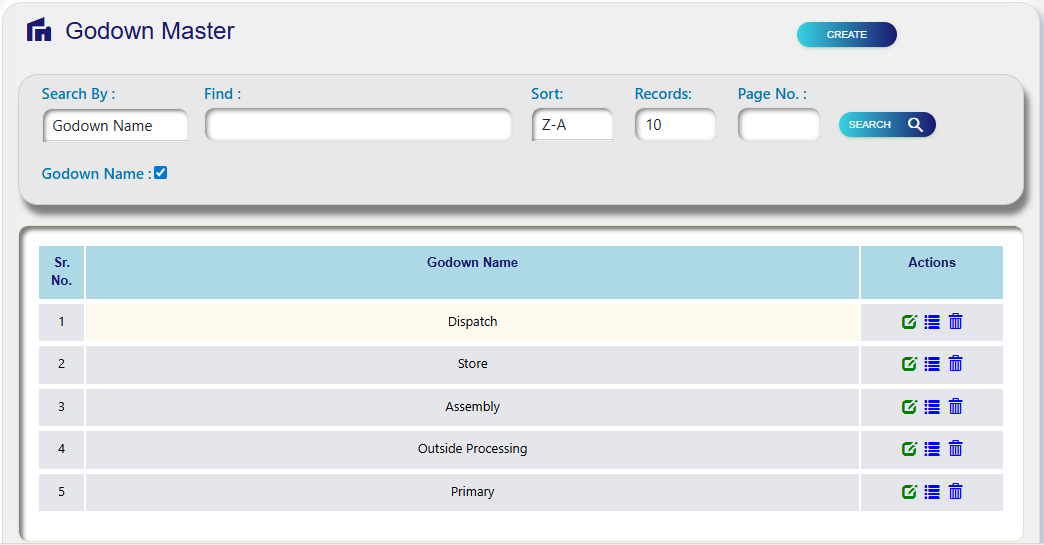The height and width of the screenshot is (545, 1044).
Task: Expand the Sort Z-A dropdown
Action: point(572,125)
